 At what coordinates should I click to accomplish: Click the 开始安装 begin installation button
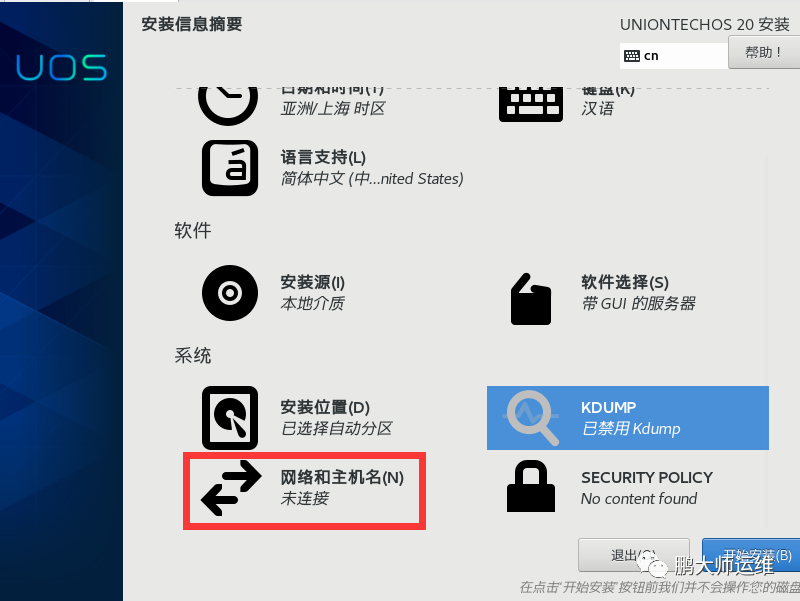(x=751, y=555)
